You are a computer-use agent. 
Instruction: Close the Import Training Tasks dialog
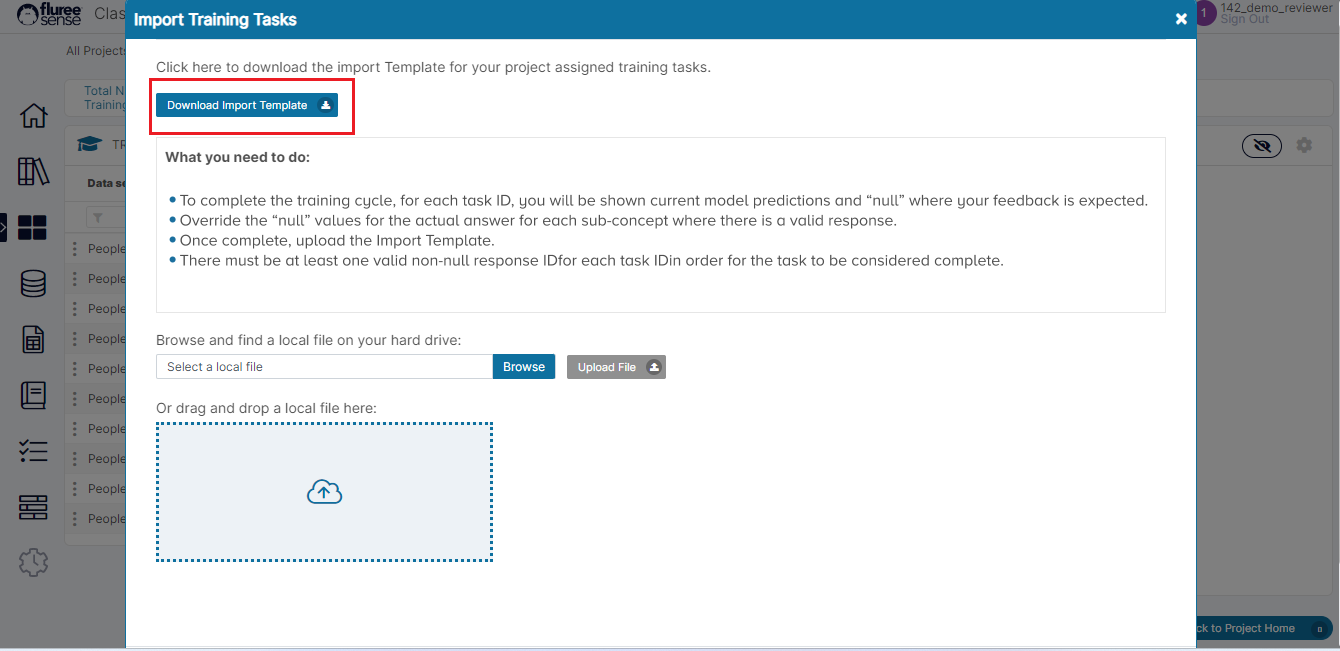point(1181,19)
